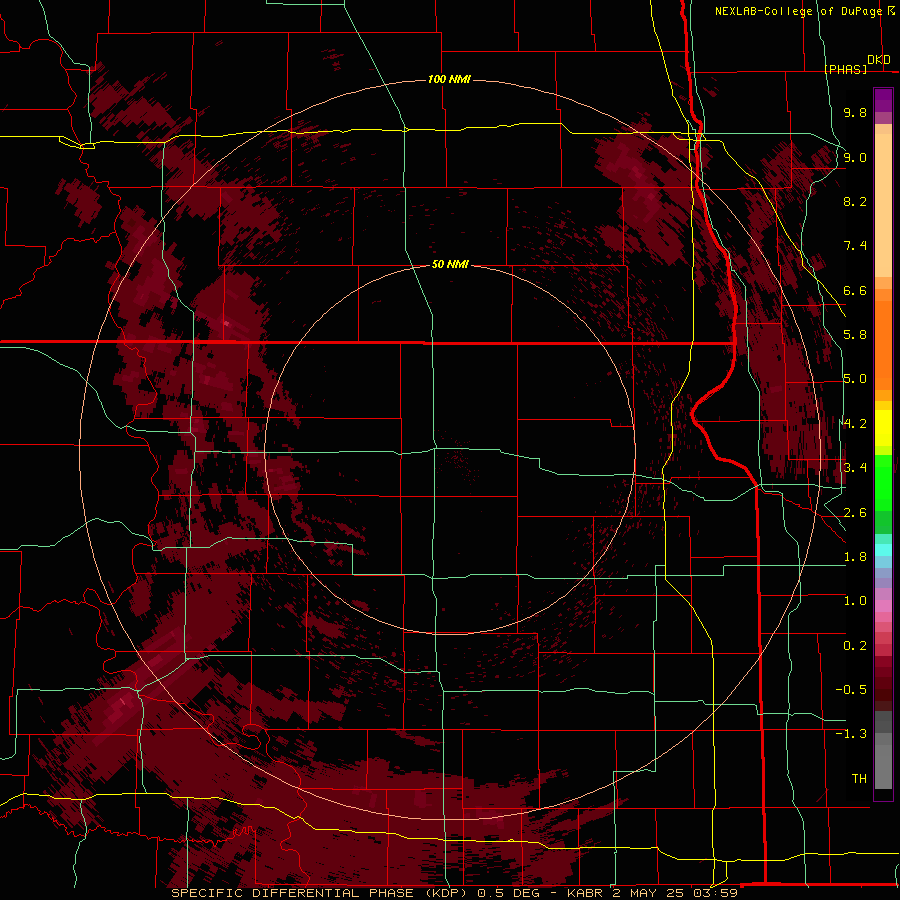Click the 50 NMI range ring label

pyautogui.click(x=450, y=264)
